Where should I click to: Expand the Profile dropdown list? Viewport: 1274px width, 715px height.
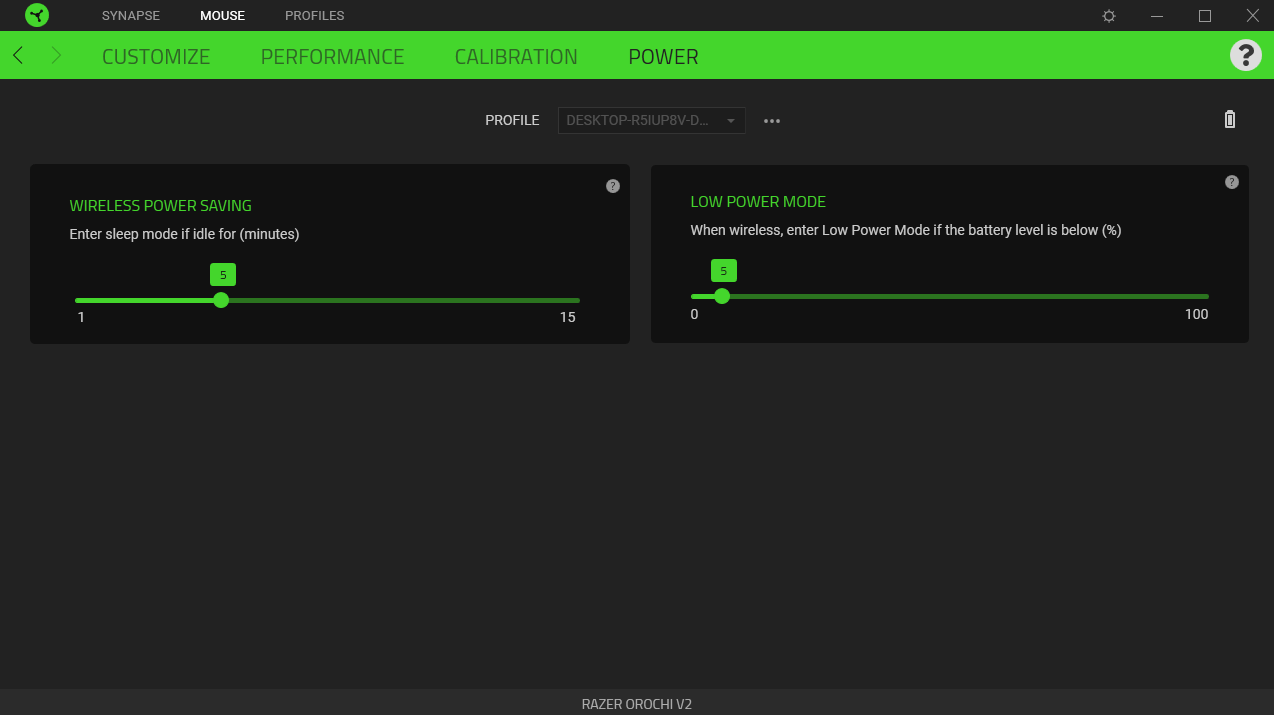[x=651, y=120]
